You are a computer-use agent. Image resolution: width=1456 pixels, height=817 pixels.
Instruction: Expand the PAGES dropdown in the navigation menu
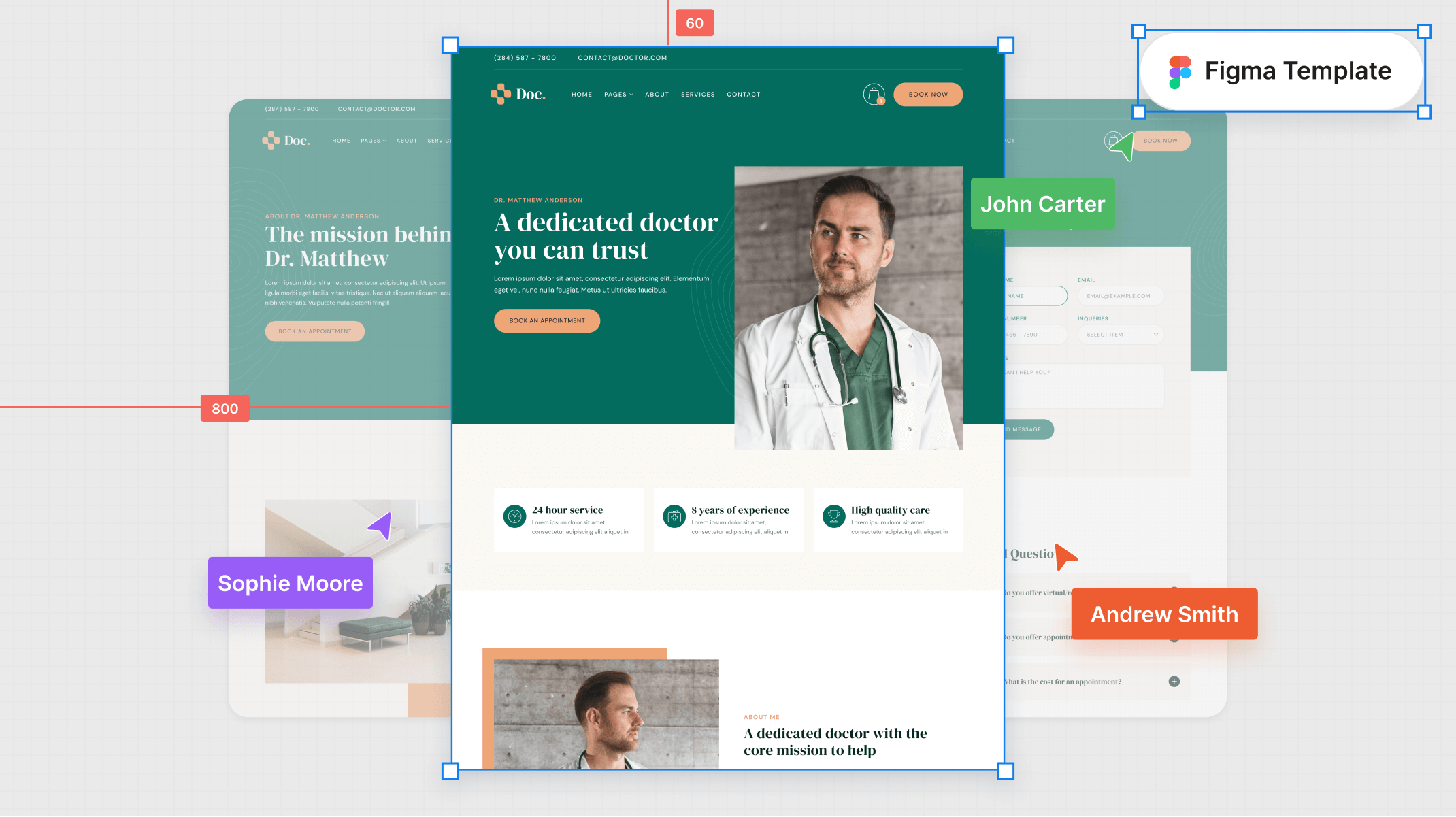(x=618, y=94)
